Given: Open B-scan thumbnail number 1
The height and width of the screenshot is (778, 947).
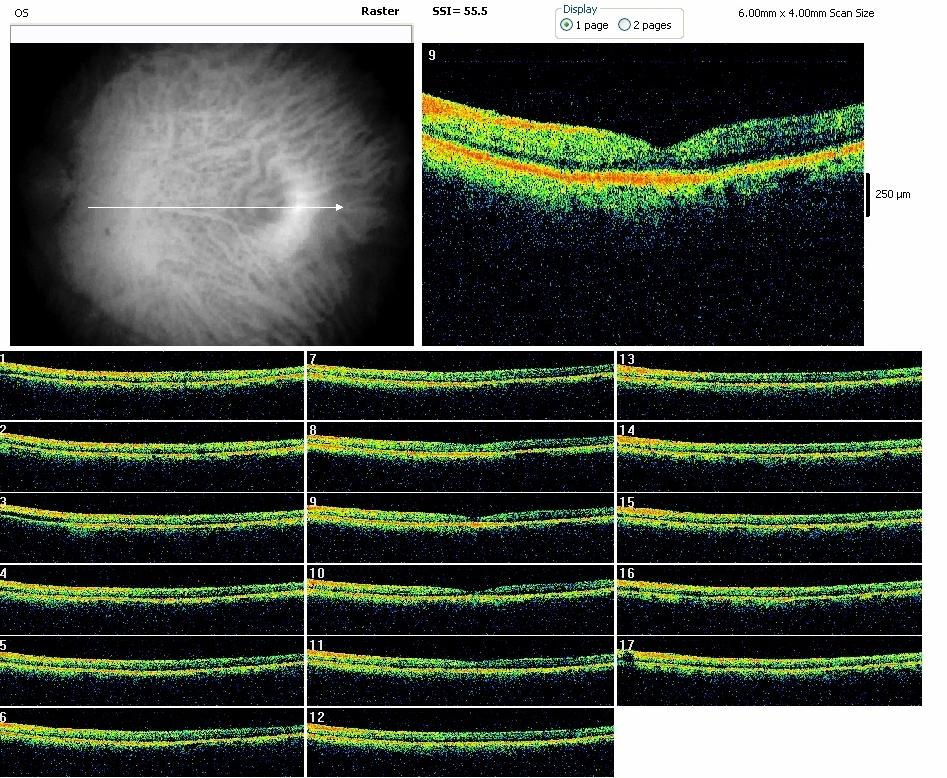Looking at the screenshot, I should point(151,385).
